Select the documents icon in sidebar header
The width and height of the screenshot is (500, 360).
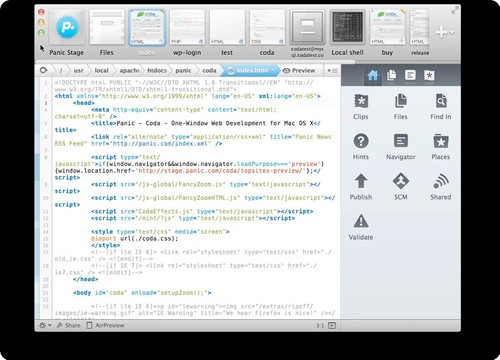click(x=391, y=75)
